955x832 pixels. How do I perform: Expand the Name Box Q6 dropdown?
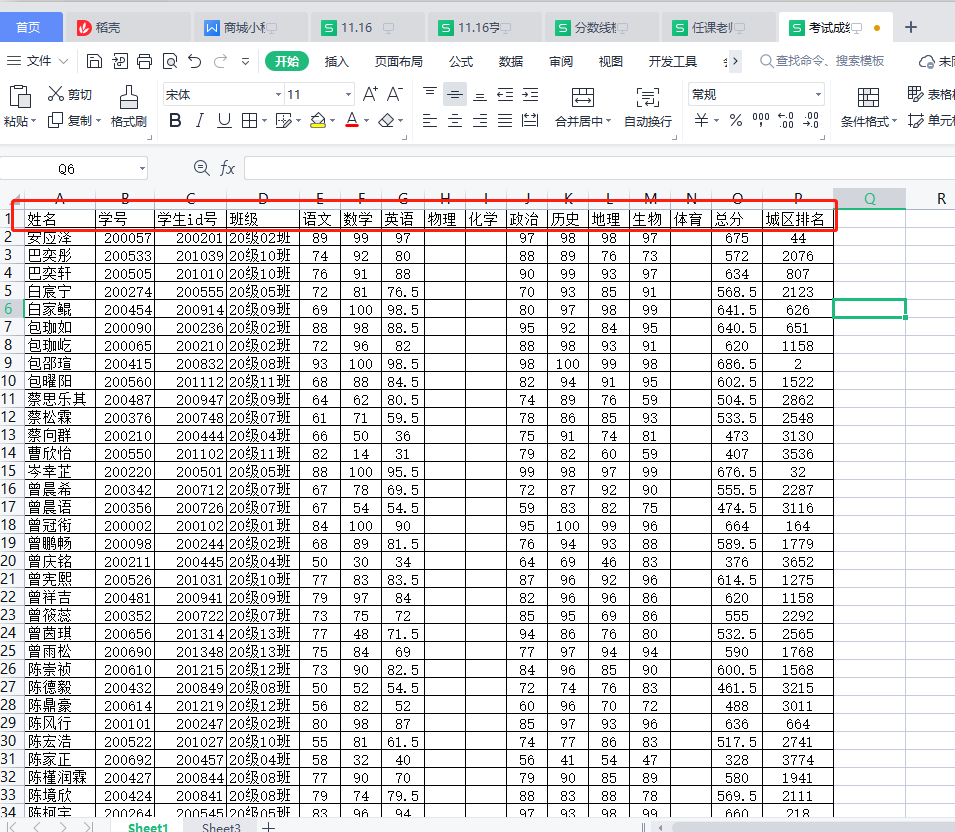click(142, 169)
